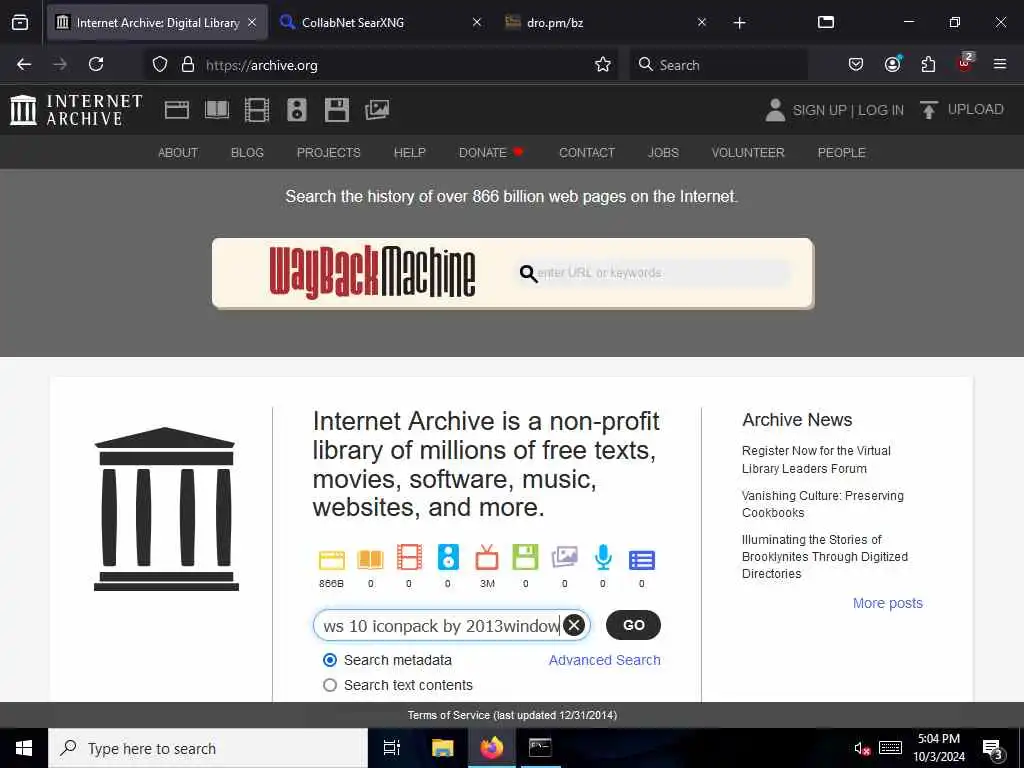1024x768 pixels.
Task: Open the uBlock extension icon with badge
Action: (965, 63)
